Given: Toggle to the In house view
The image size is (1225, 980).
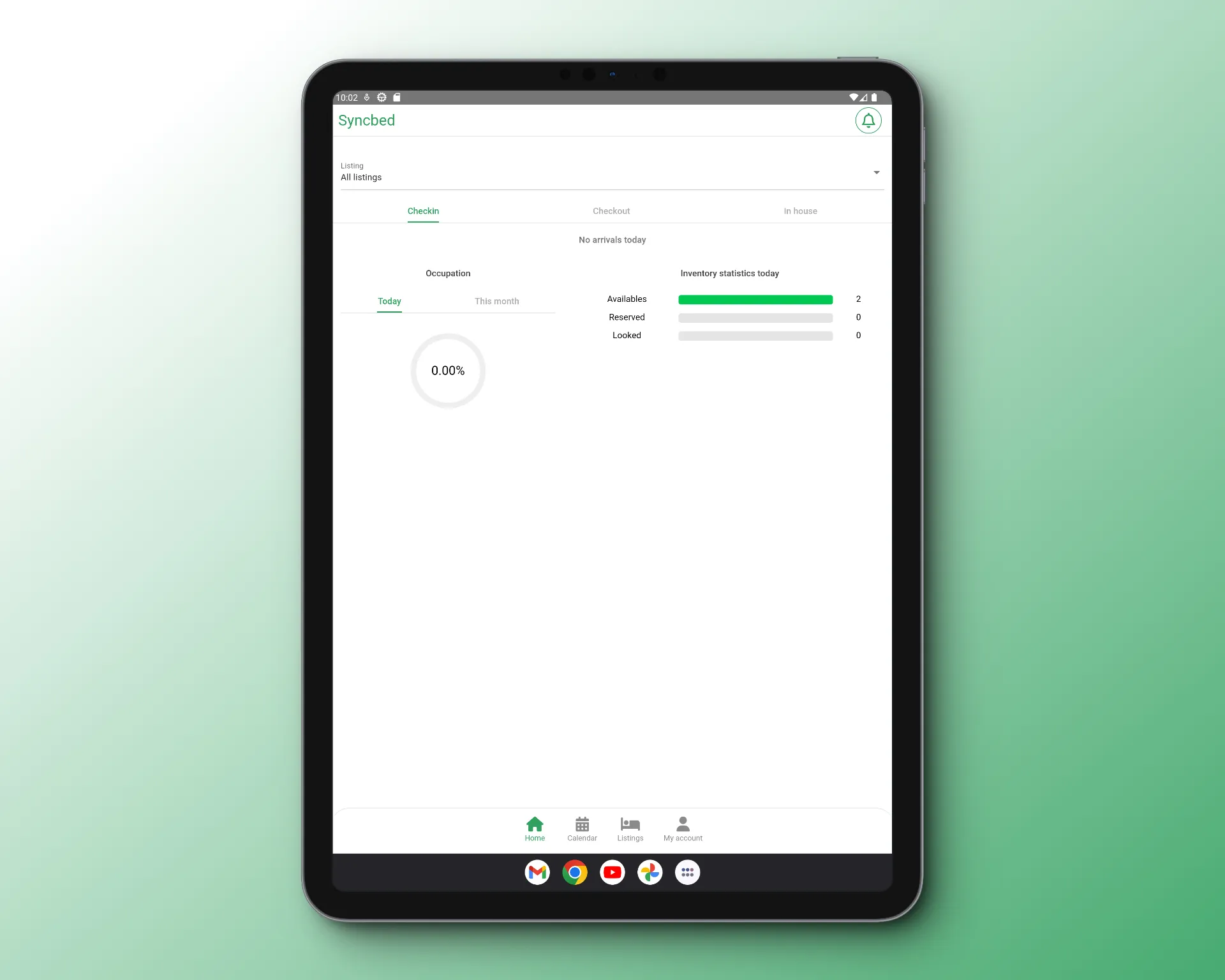Looking at the screenshot, I should pos(800,211).
